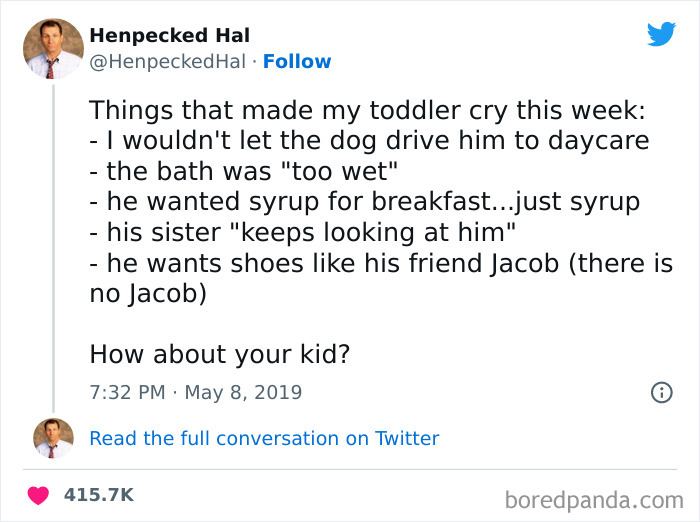Viewport: 700px width, 522px height.
Task: Click the Henpecked Hal display name
Action: [x=170, y=36]
